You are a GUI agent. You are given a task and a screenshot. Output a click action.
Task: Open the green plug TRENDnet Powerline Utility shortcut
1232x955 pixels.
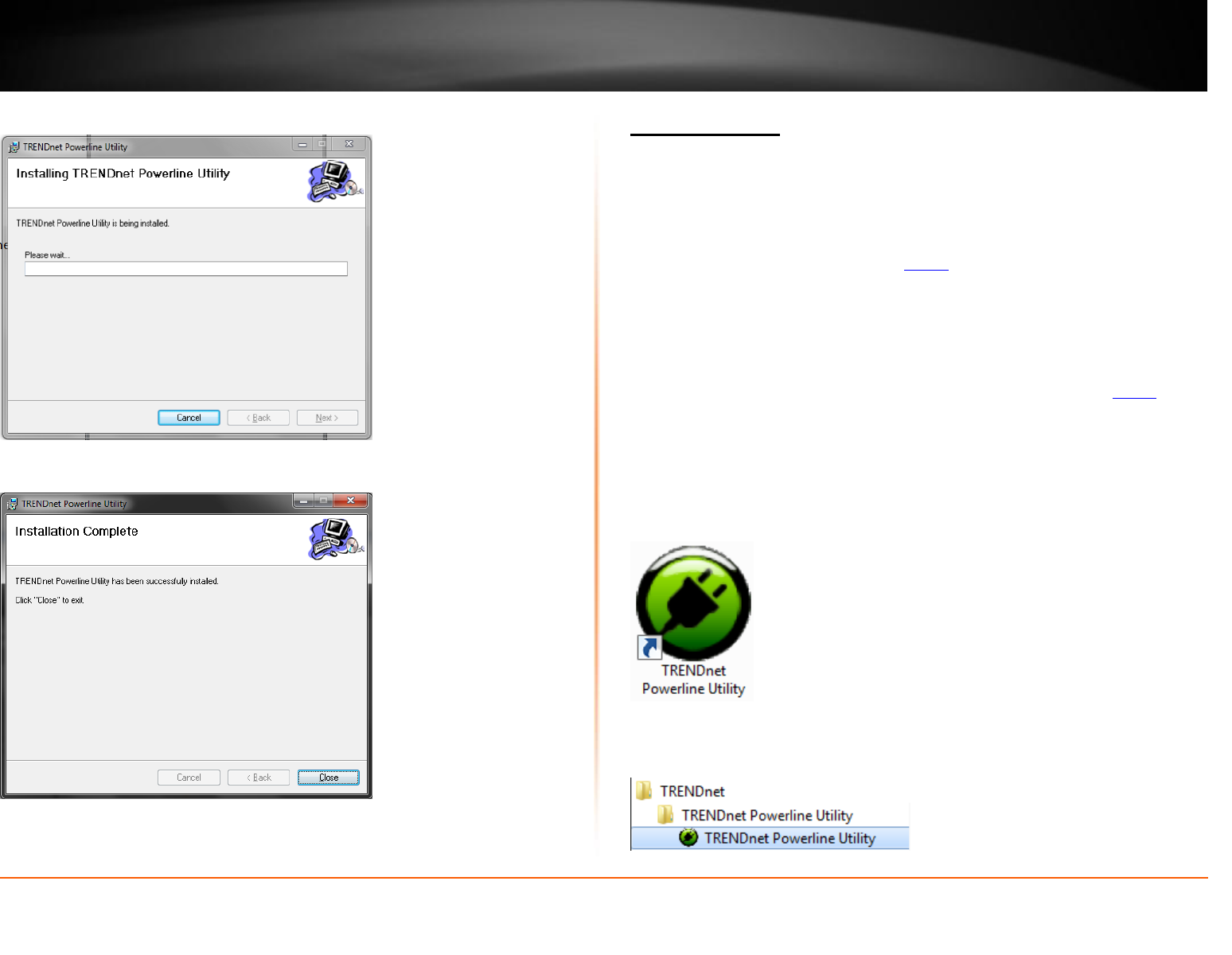coord(693,602)
